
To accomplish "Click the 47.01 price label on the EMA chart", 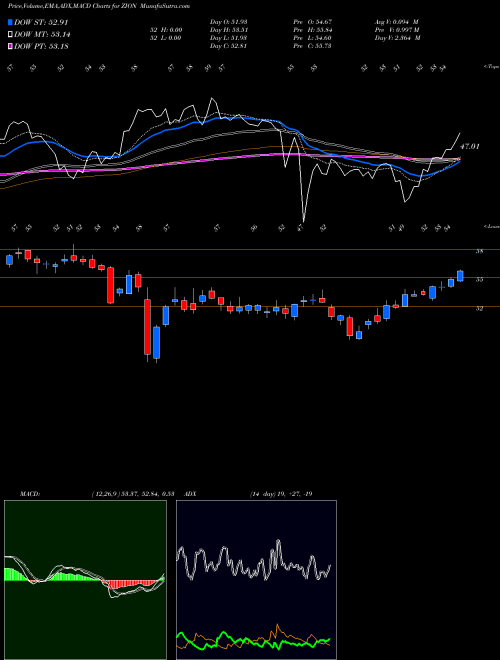I will click(x=470, y=146).
